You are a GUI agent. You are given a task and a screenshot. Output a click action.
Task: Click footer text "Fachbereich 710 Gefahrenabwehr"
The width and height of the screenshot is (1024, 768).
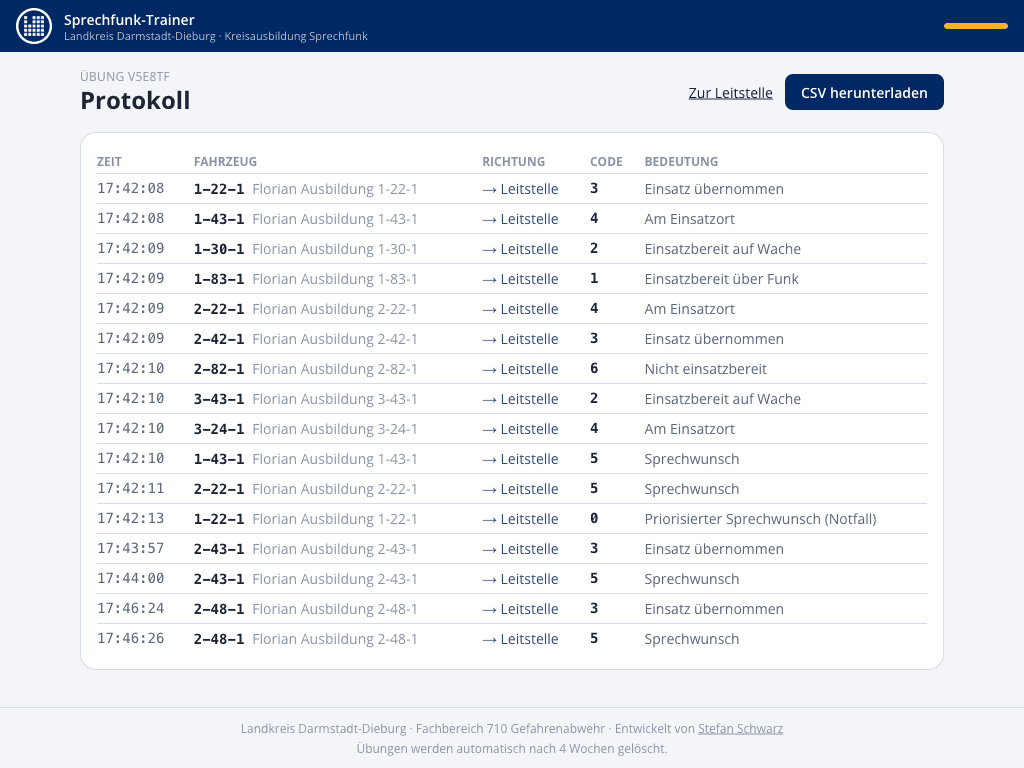point(510,728)
